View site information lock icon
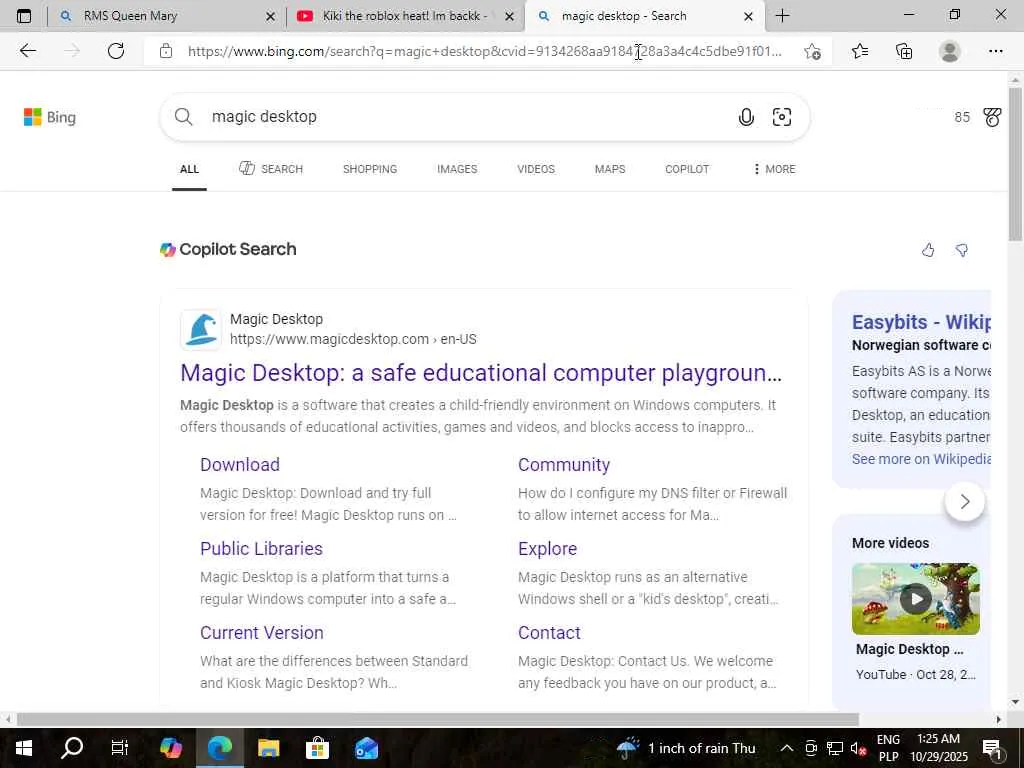The height and width of the screenshot is (768, 1024). click(x=166, y=51)
